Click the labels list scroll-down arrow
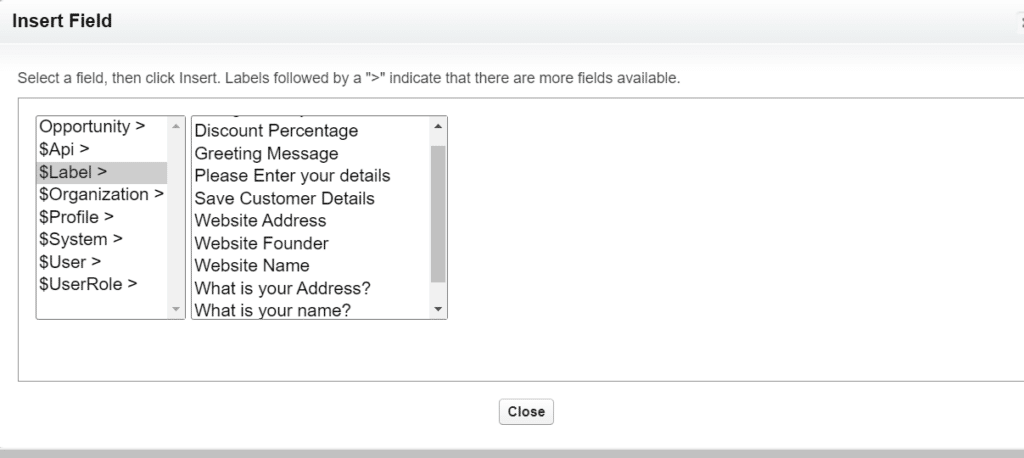 [438, 310]
